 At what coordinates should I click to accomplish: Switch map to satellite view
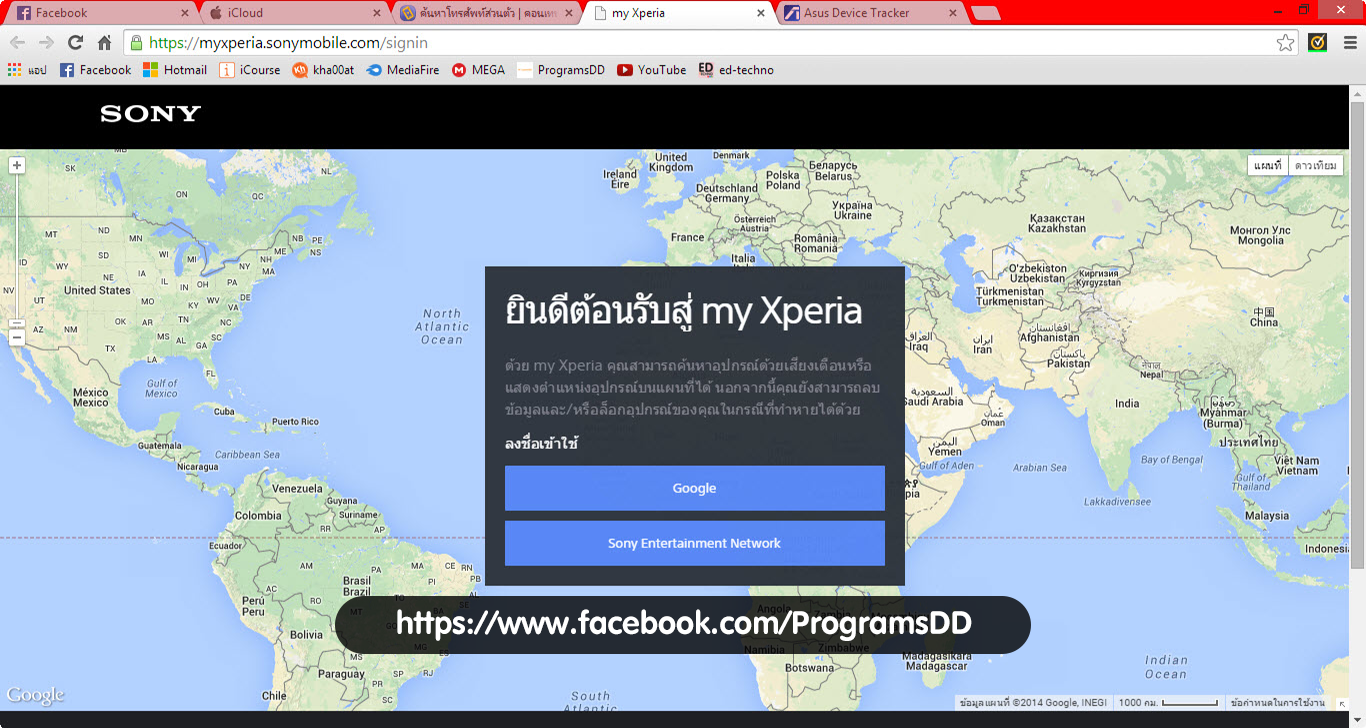pos(1315,165)
